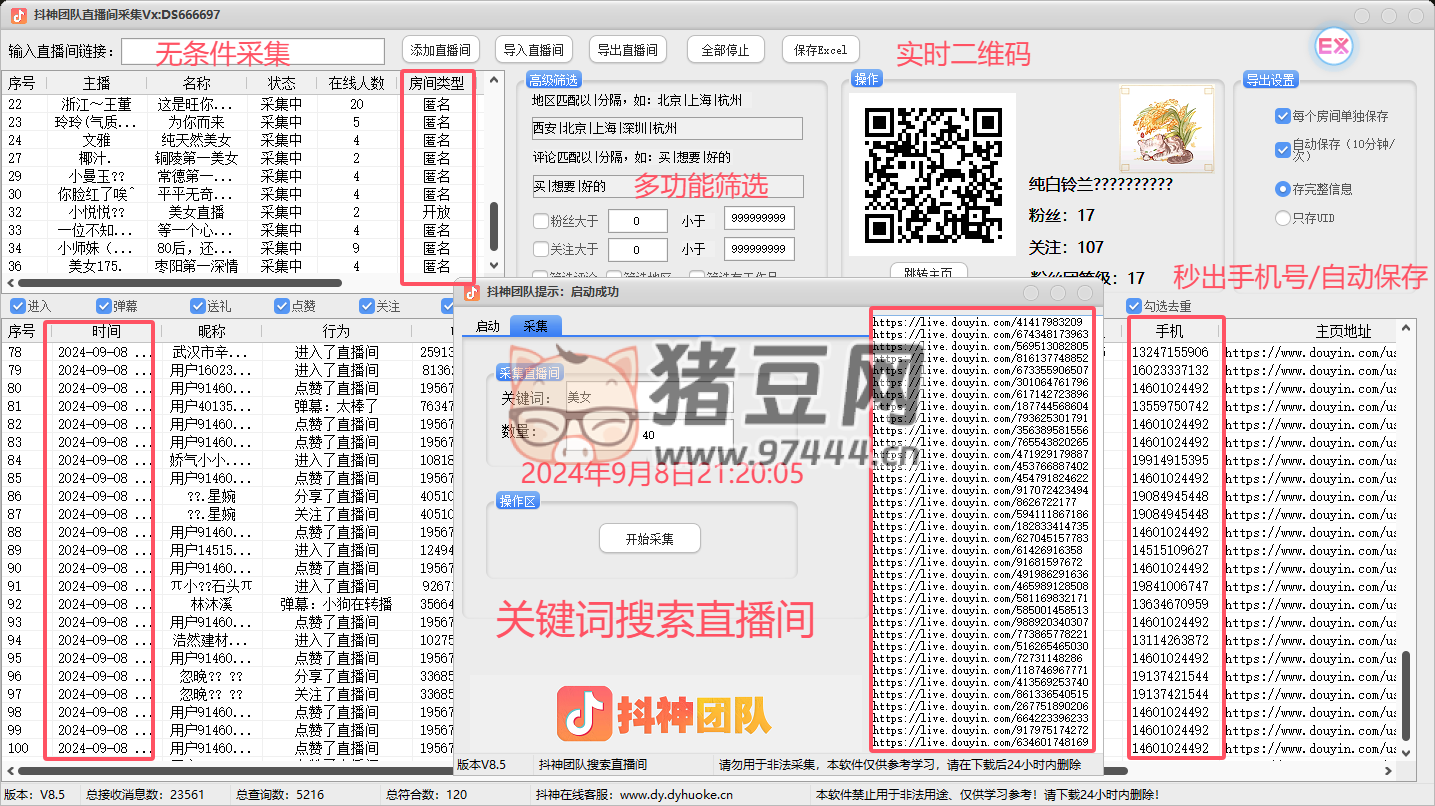Disable 每个房间单独保存 option
This screenshot has height=806, width=1435.
pos(1283,116)
